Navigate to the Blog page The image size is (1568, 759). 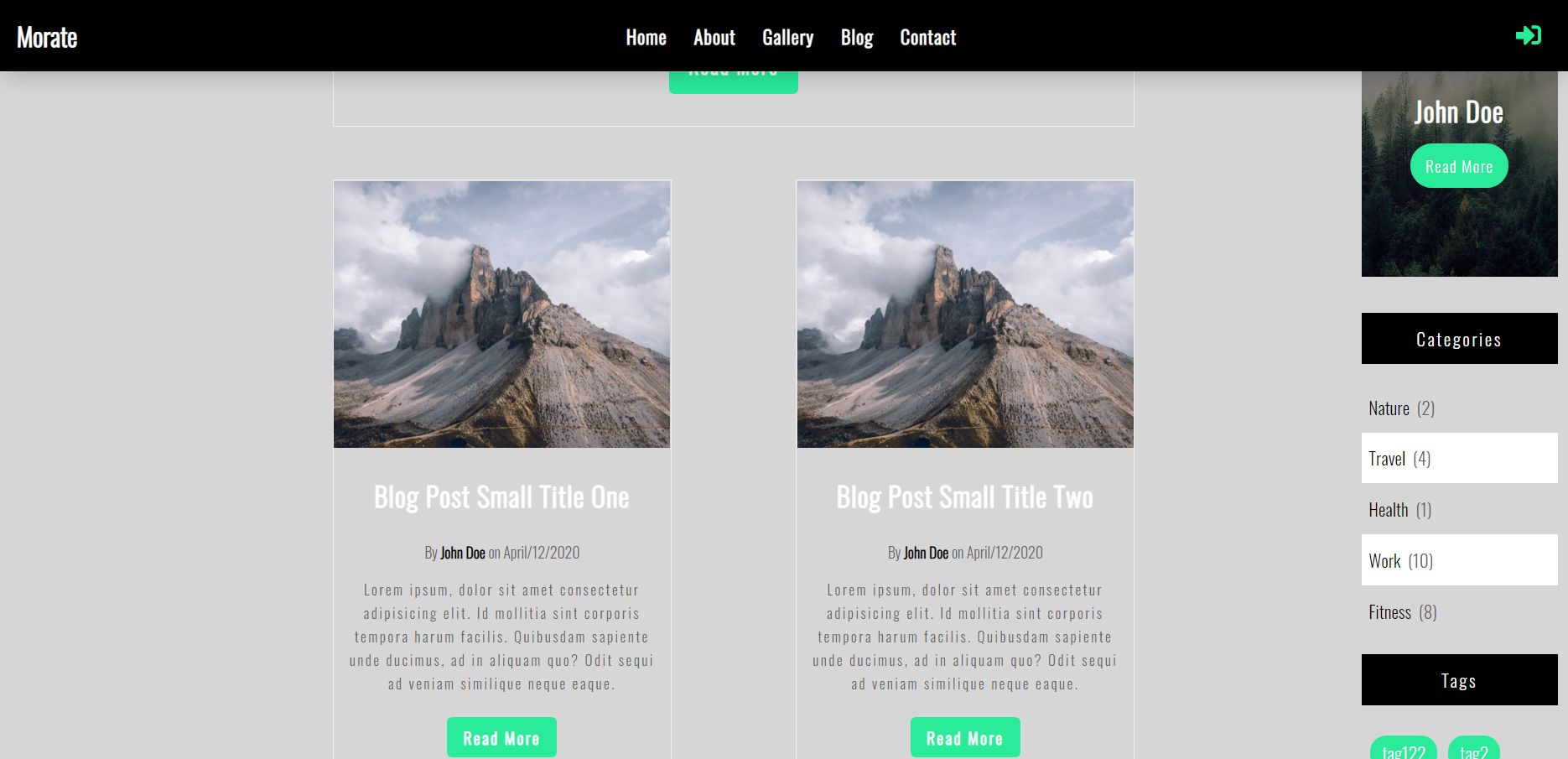[x=856, y=38]
